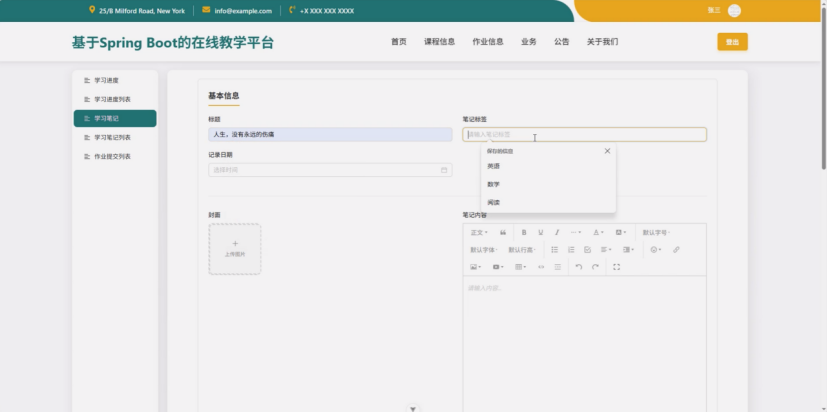This screenshot has height=412, width=827.
Task: Click inside the note content text area
Action: tap(584, 343)
